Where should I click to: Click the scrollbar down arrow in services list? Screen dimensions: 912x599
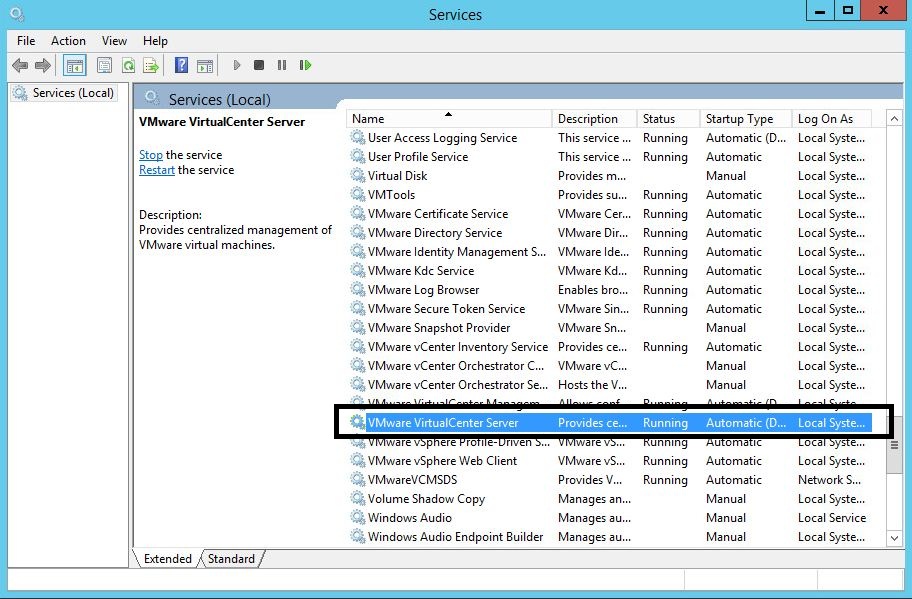click(894, 538)
